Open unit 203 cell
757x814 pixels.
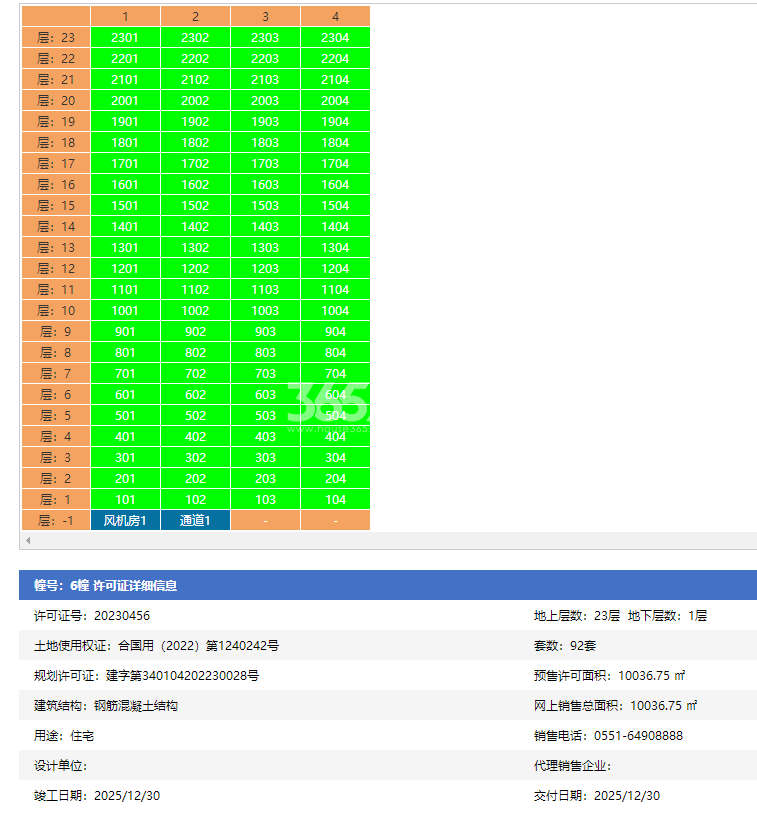tap(265, 479)
